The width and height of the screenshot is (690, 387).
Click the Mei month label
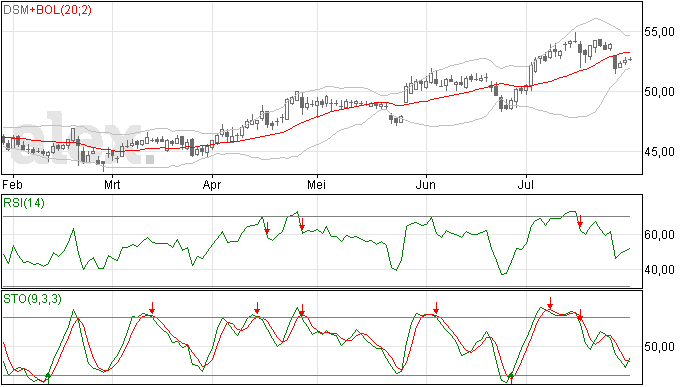point(316,184)
